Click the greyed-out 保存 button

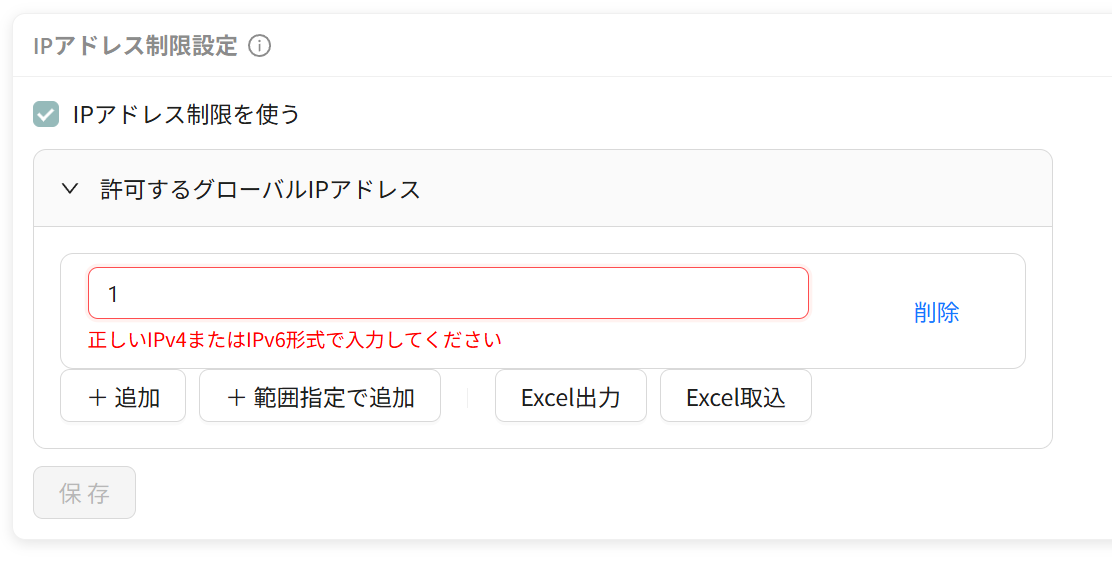tap(84, 493)
